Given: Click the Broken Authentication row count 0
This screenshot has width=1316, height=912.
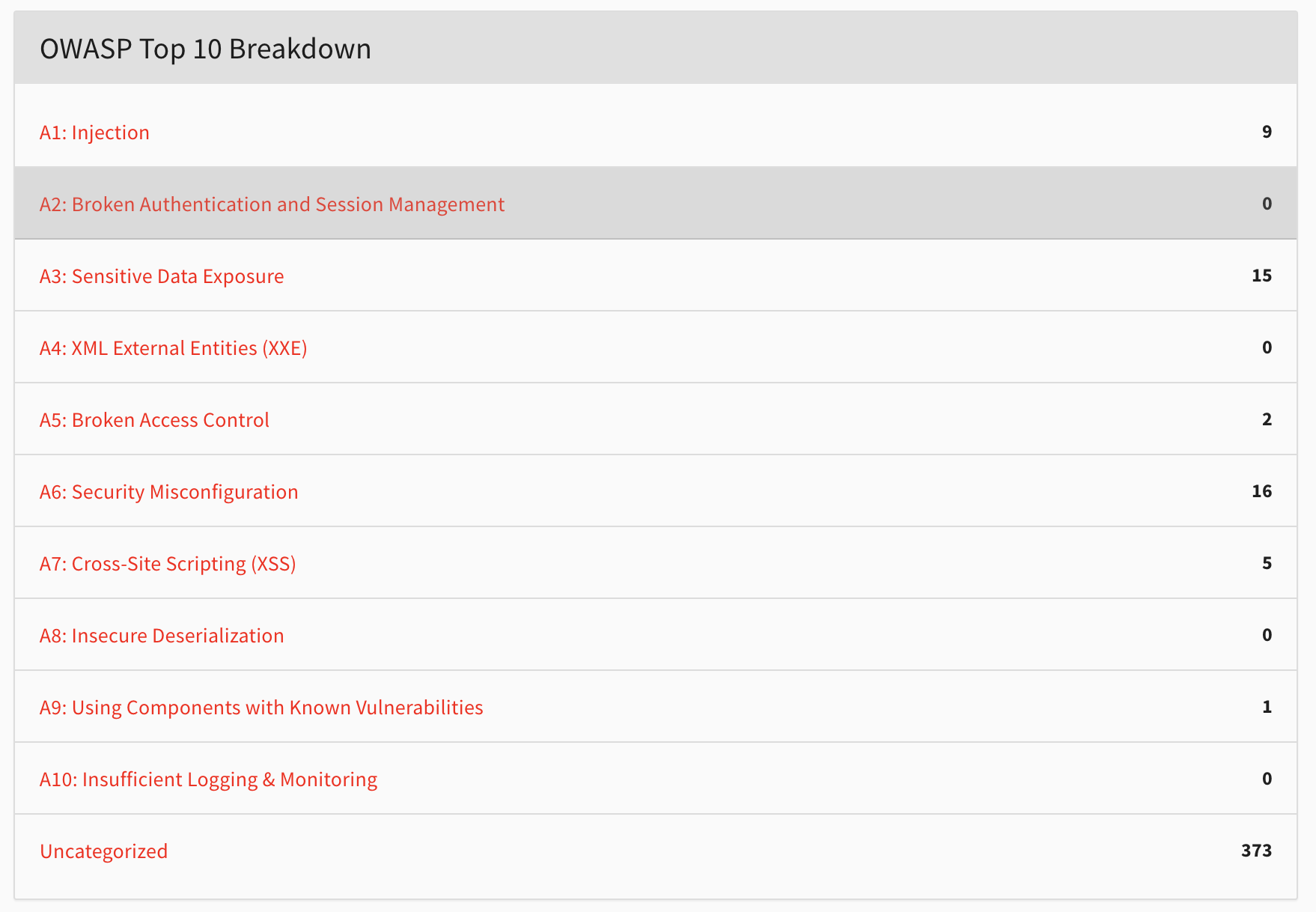Looking at the screenshot, I should 1267,204.
